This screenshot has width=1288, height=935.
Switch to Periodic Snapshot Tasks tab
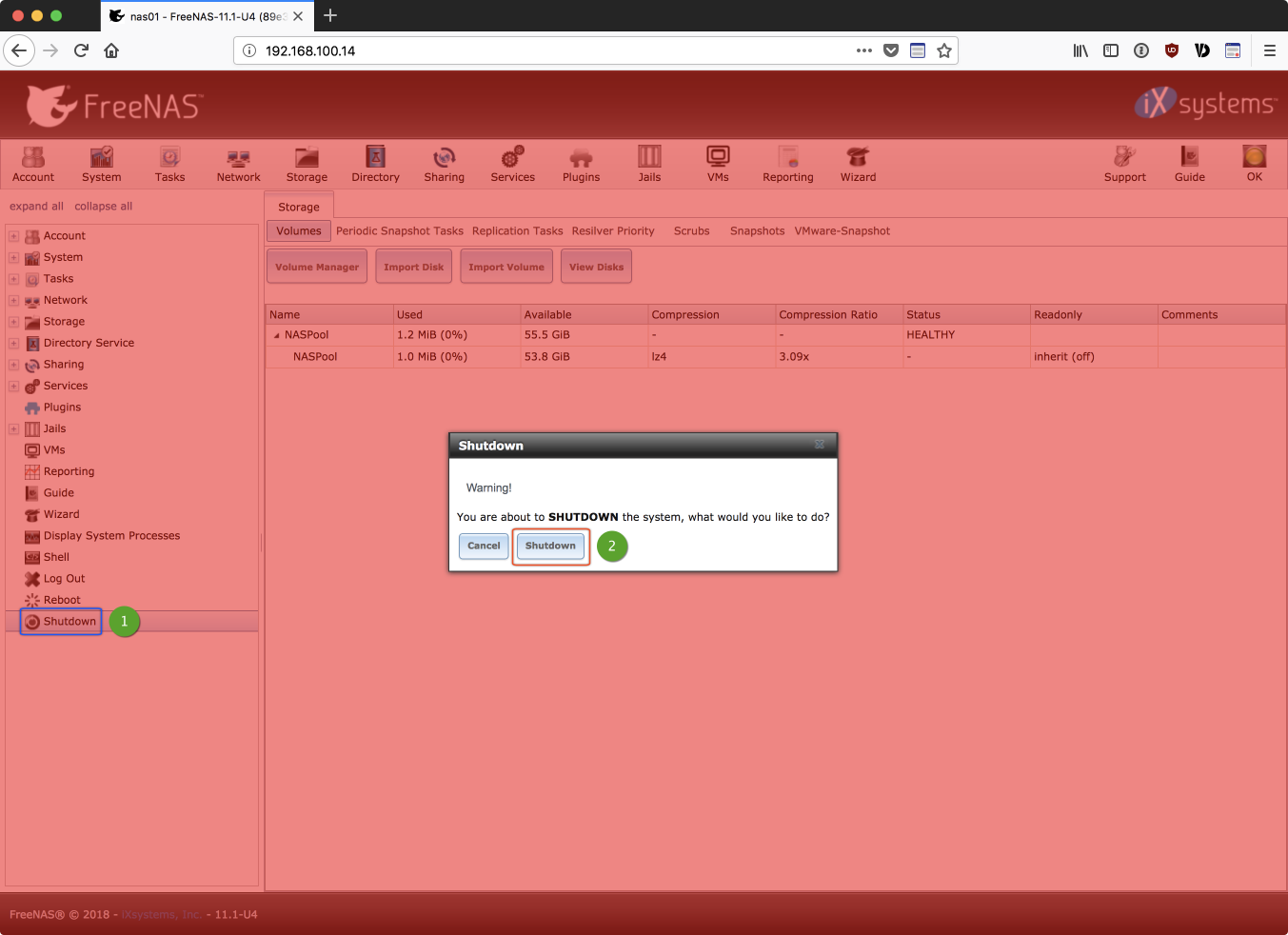point(399,231)
